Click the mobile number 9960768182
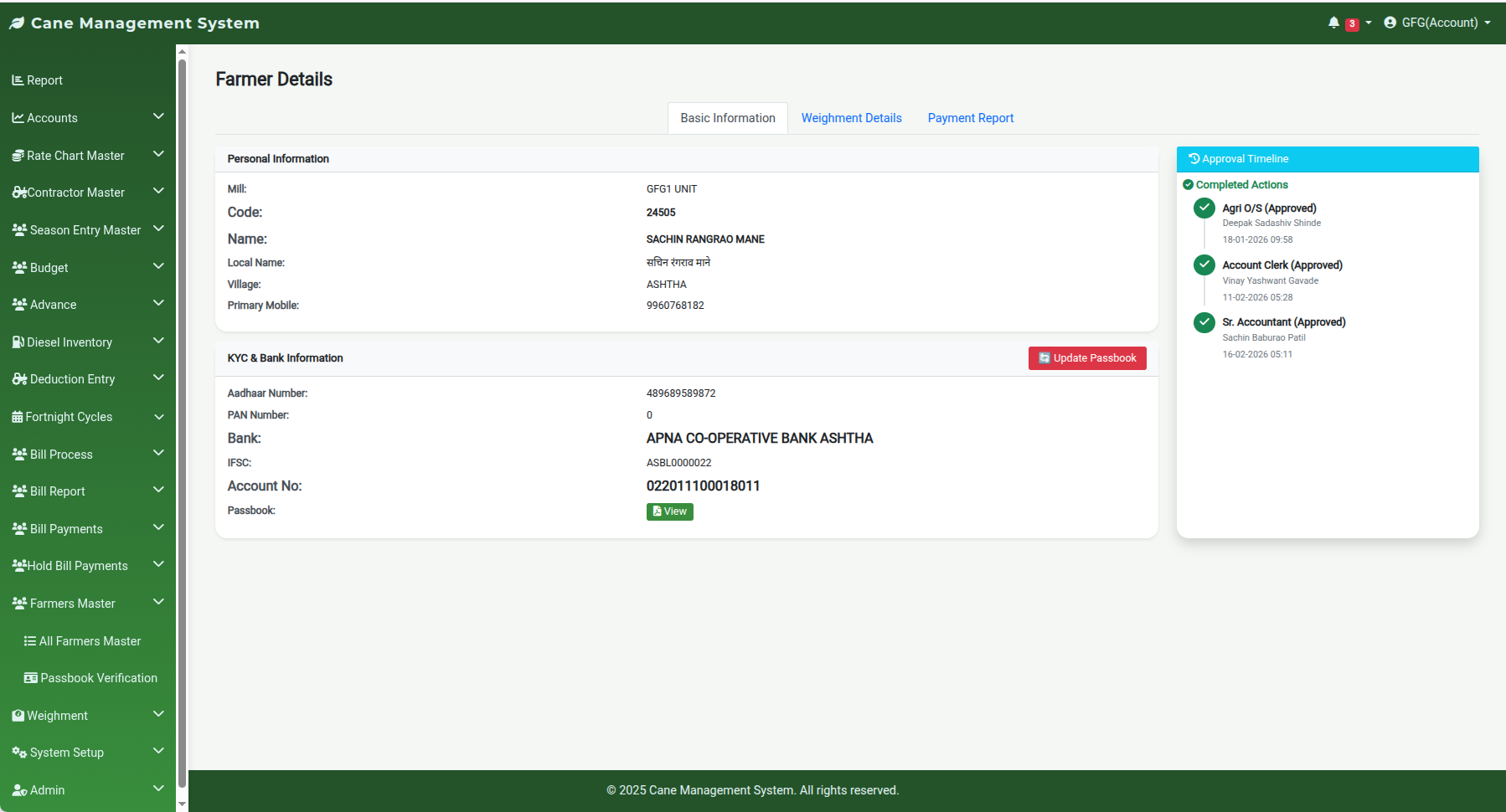 [x=675, y=306]
